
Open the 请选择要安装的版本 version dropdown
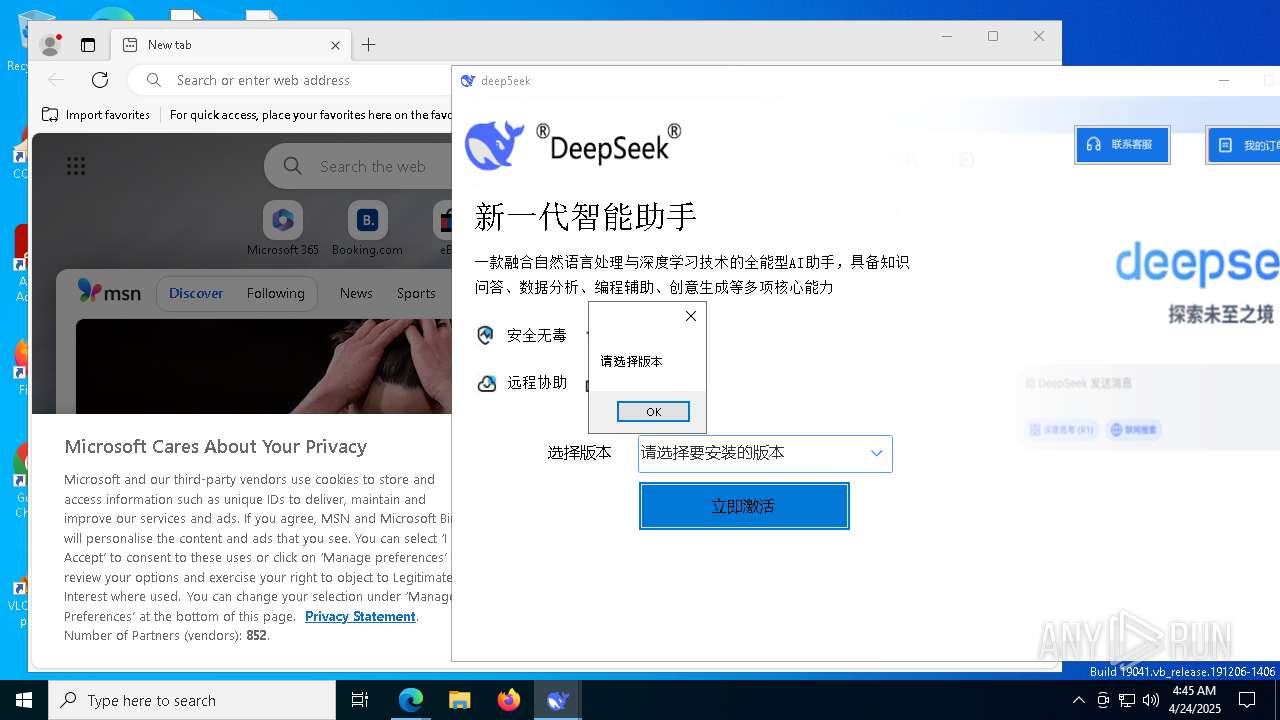click(x=765, y=453)
